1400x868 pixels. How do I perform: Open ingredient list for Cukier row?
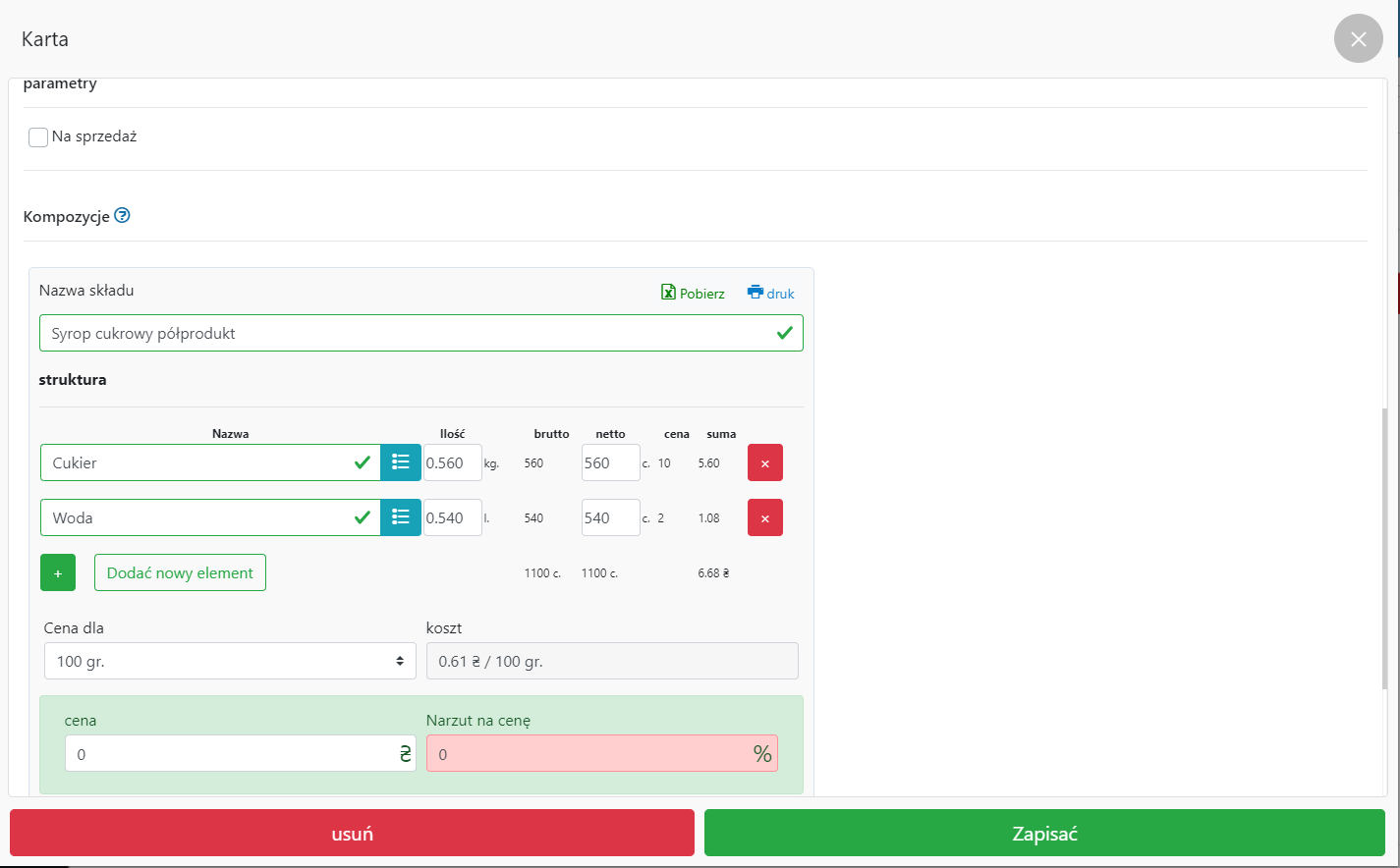[401, 462]
